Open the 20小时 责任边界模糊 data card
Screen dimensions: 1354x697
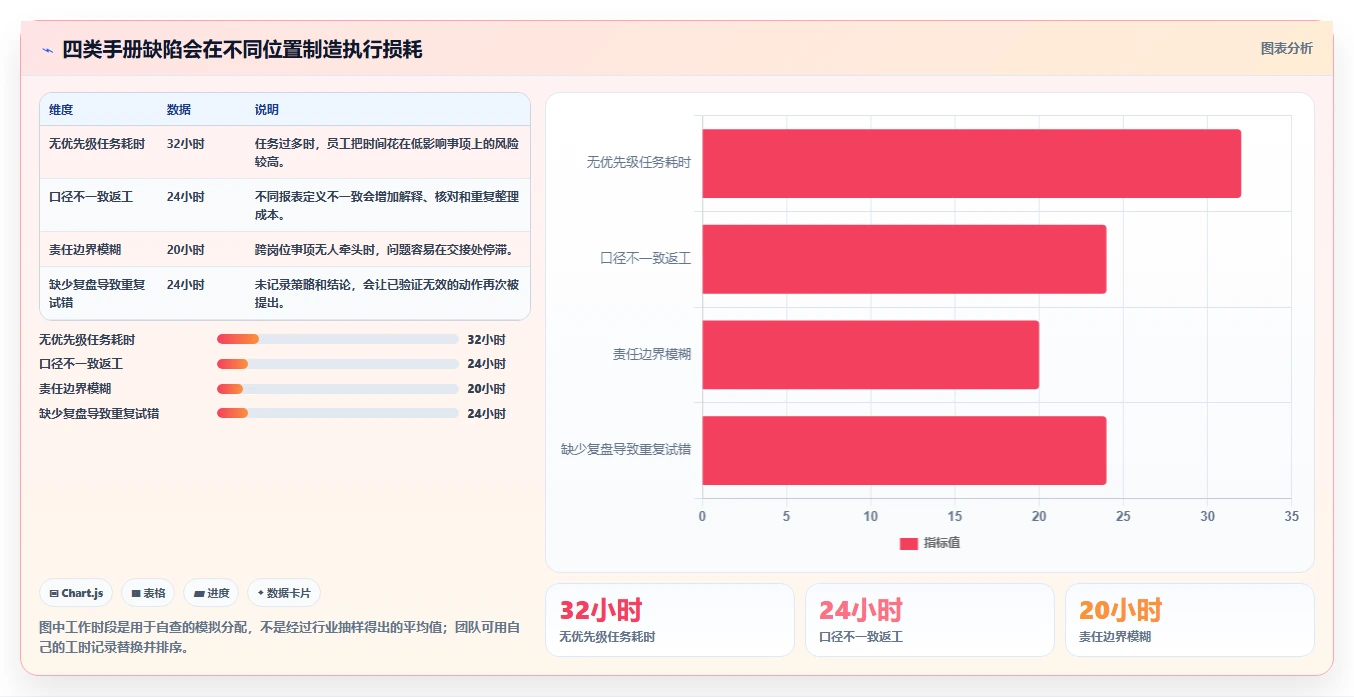[1190, 620]
